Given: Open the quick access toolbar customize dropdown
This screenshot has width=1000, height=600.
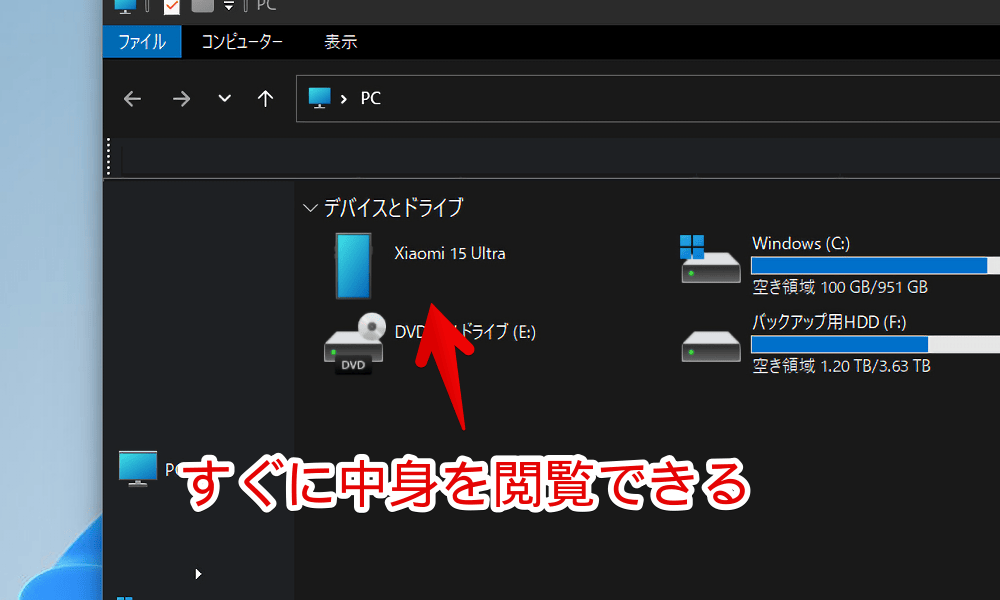Looking at the screenshot, I should pyautogui.click(x=228, y=6).
